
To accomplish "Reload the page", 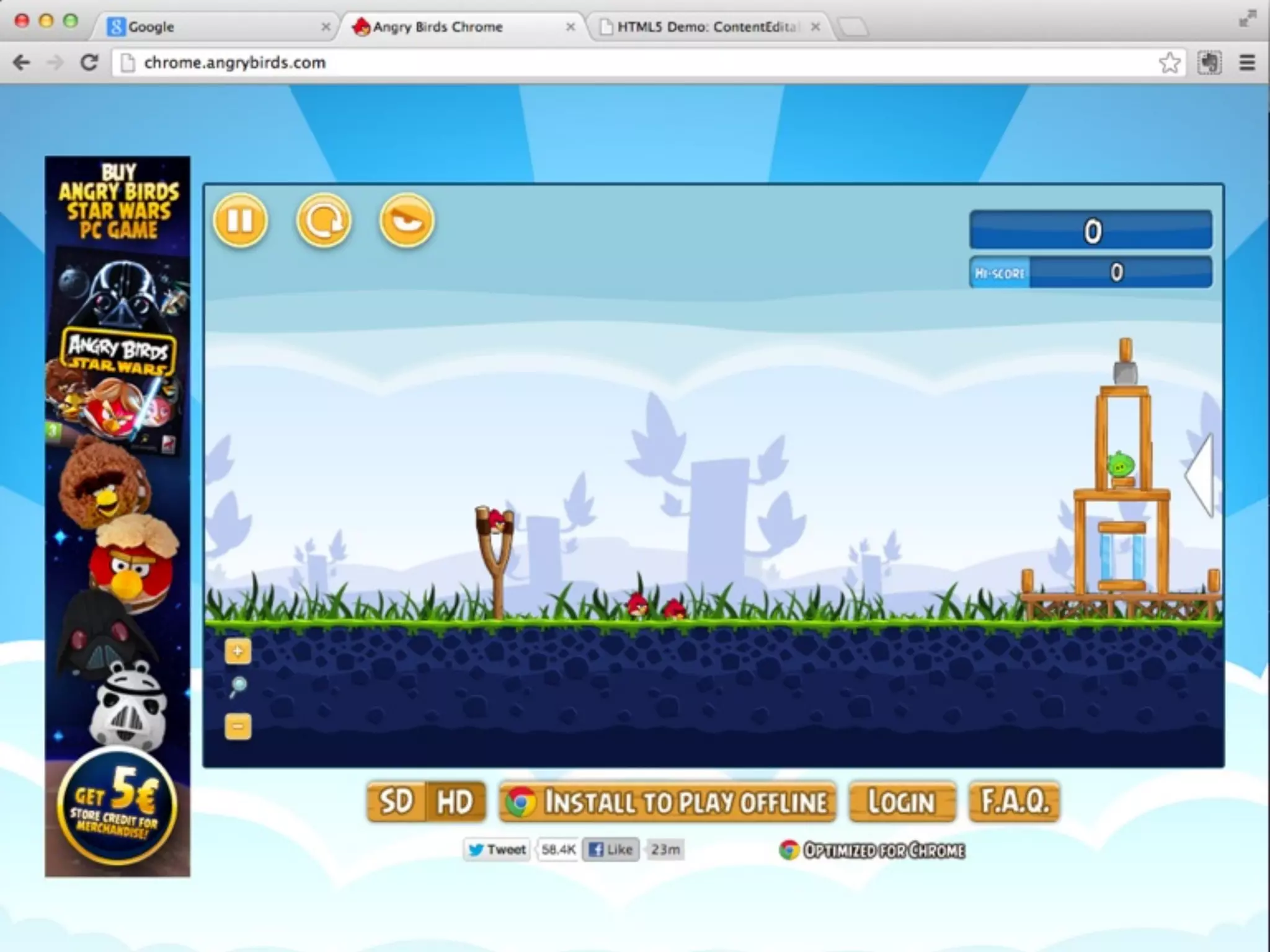I will point(89,63).
